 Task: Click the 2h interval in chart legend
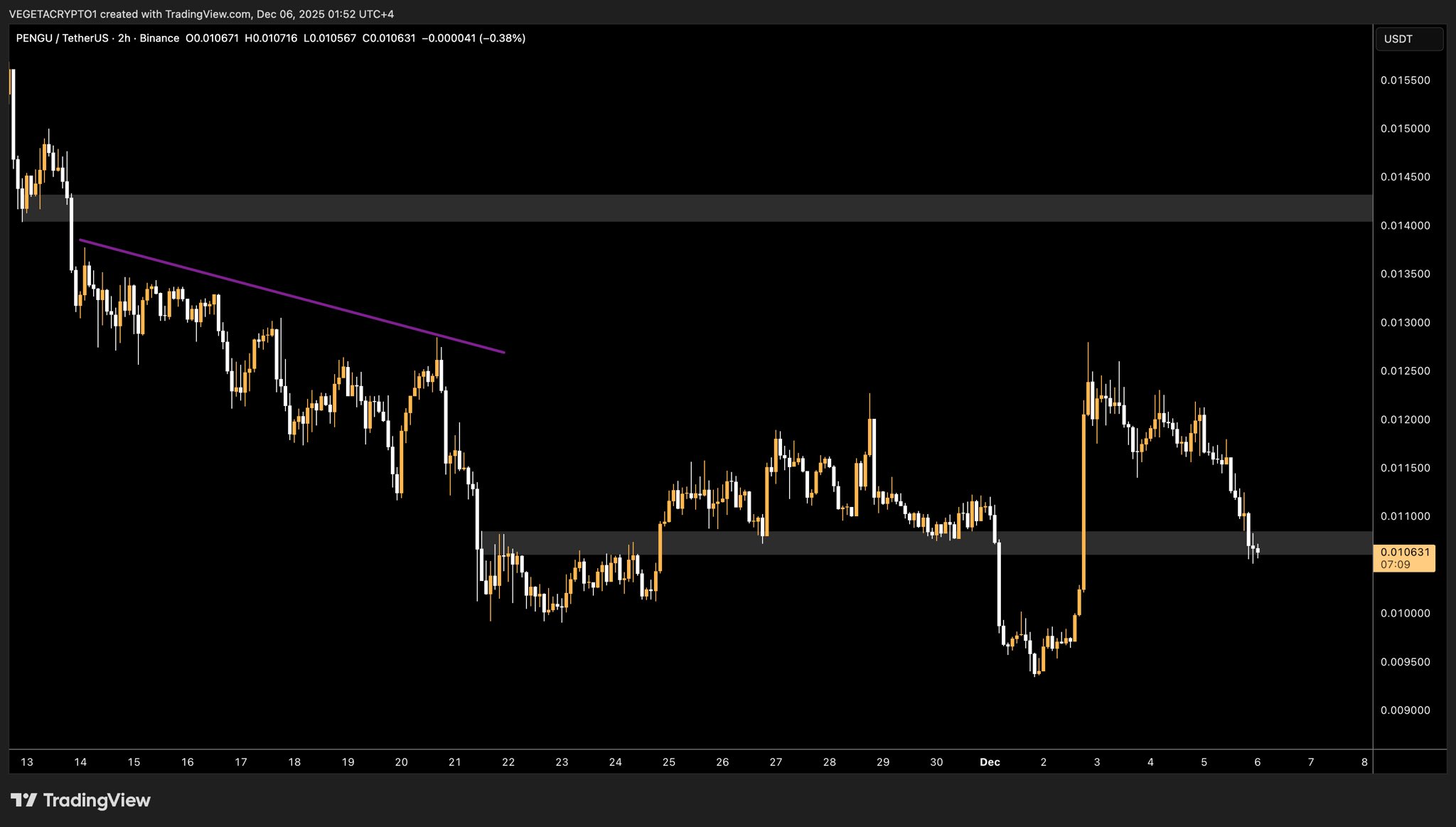pyautogui.click(x=124, y=38)
